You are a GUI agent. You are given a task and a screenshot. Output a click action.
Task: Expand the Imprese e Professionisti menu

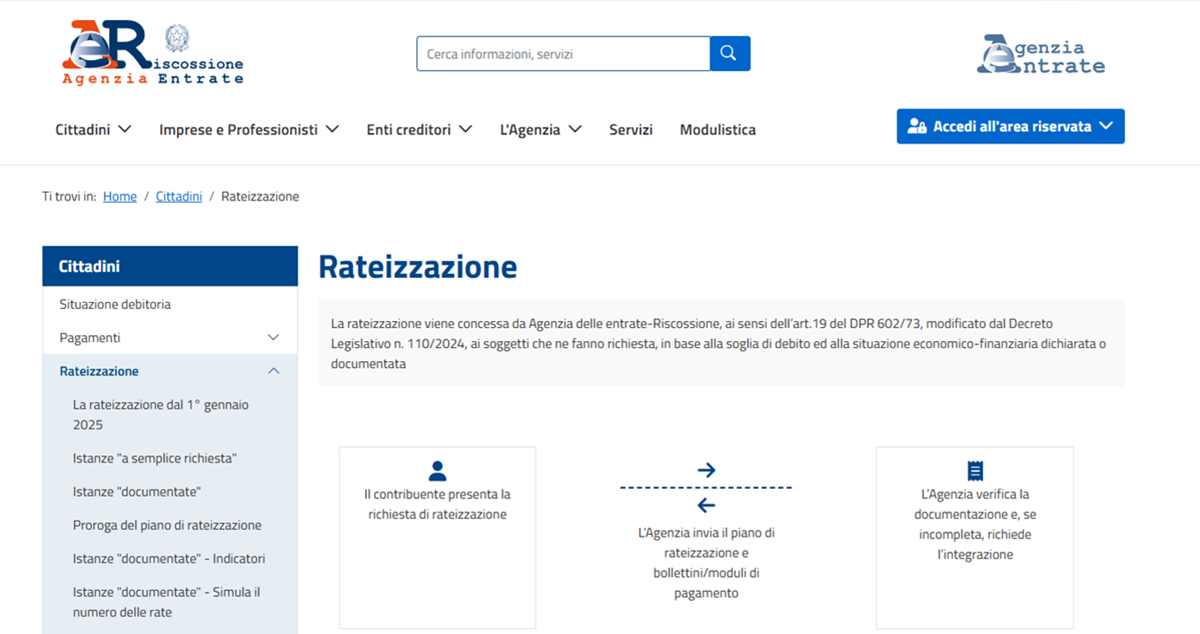[249, 129]
